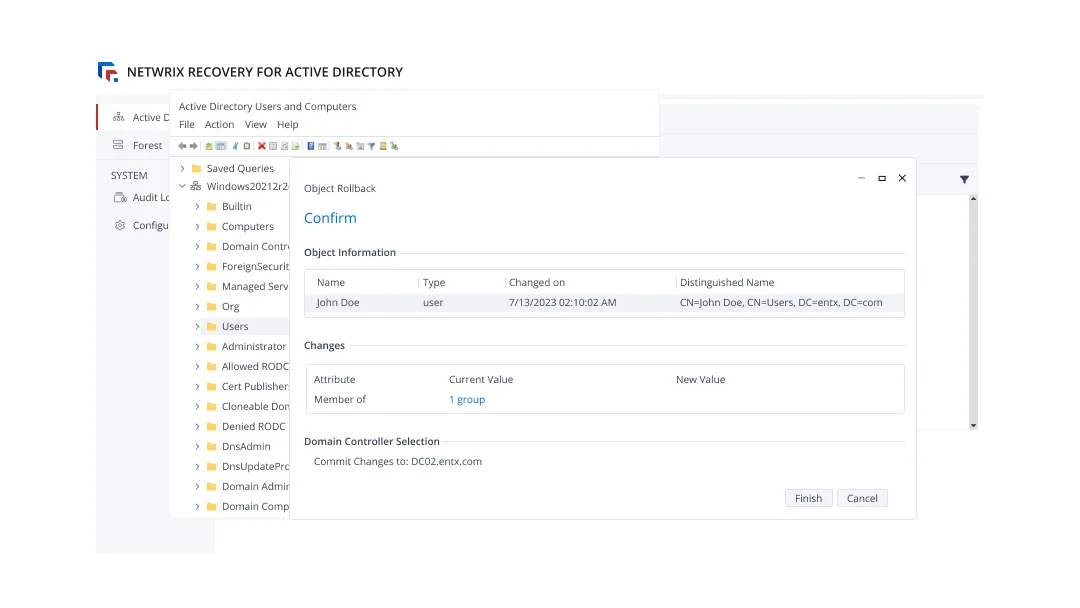Click the Find objects icon

[383, 146]
